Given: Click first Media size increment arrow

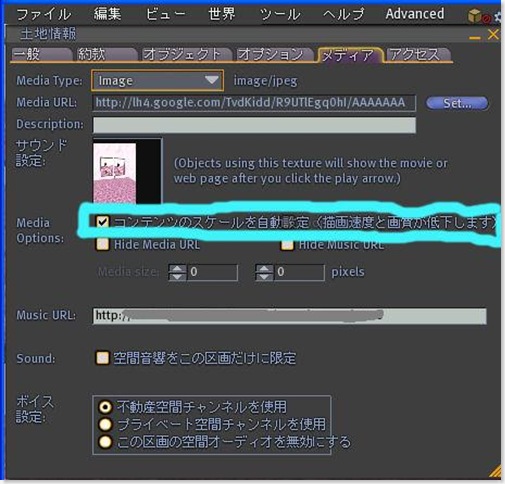Looking at the screenshot, I should [x=178, y=269].
